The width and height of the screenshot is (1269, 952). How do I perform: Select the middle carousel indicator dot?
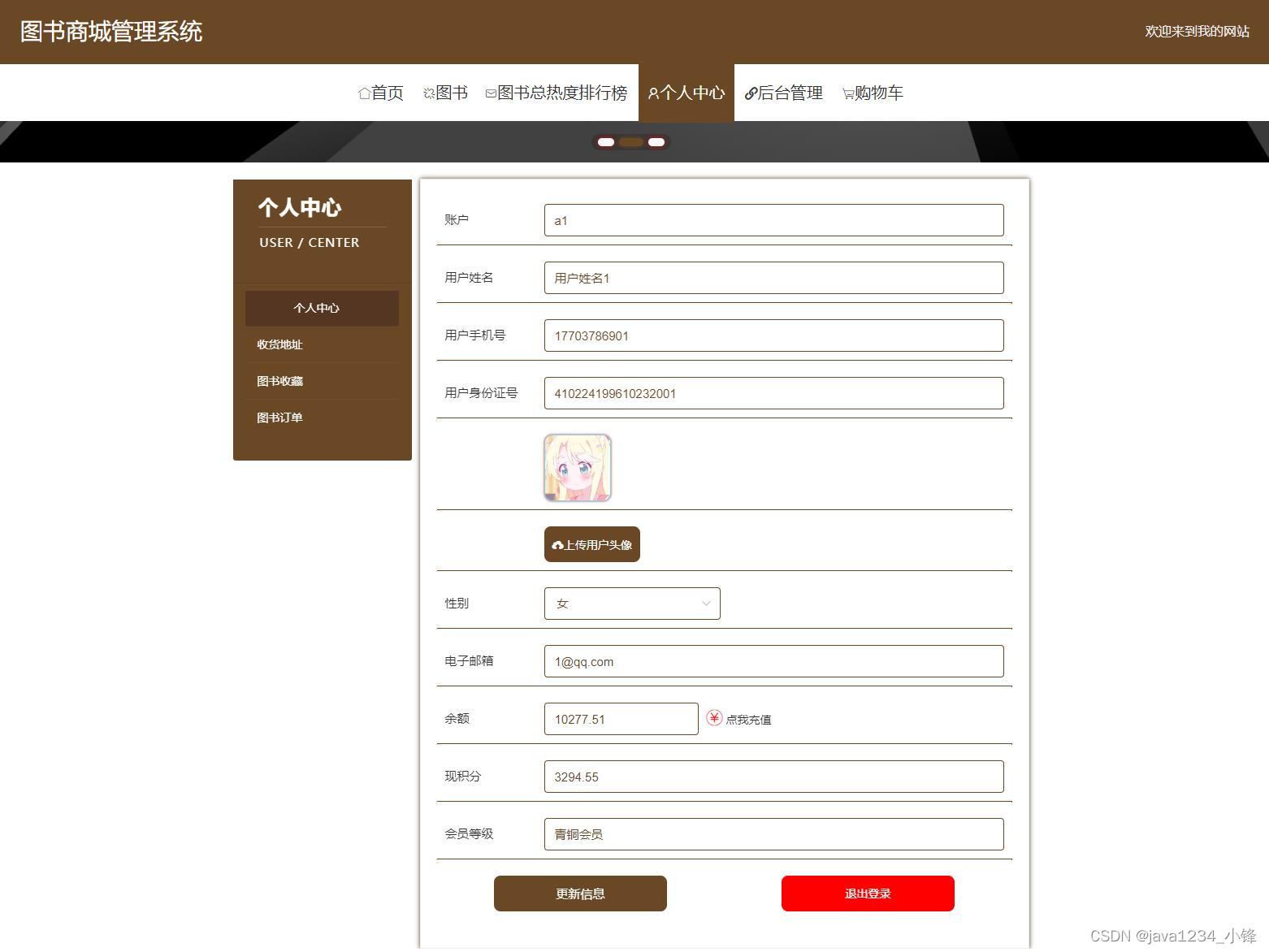(x=630, y=141)
